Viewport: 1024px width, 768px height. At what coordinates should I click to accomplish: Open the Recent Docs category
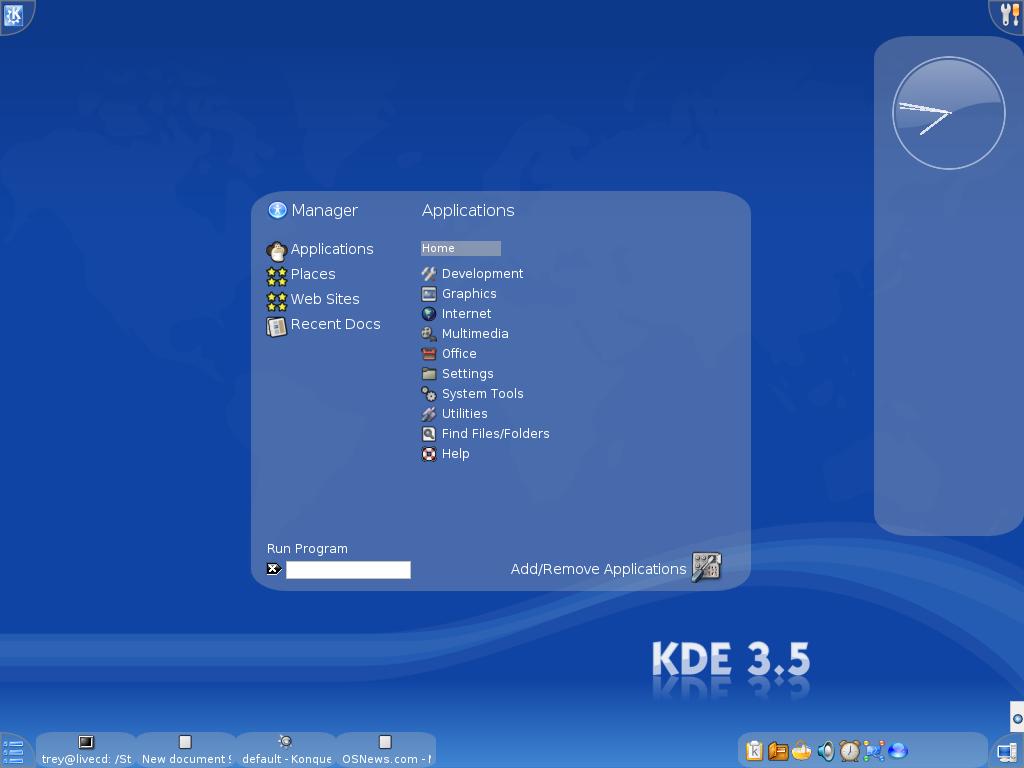click(336, 324)
